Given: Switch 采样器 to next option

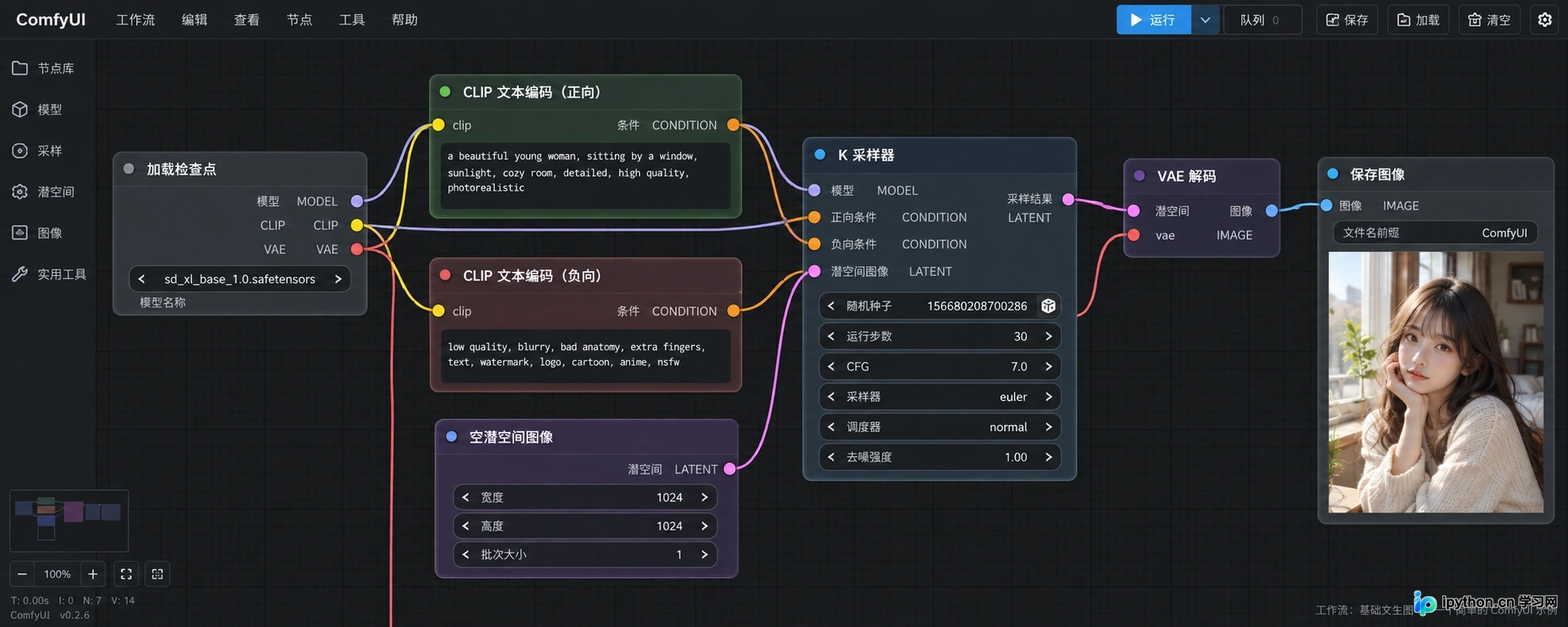Looking at the screenshot, I should 1048,397.
